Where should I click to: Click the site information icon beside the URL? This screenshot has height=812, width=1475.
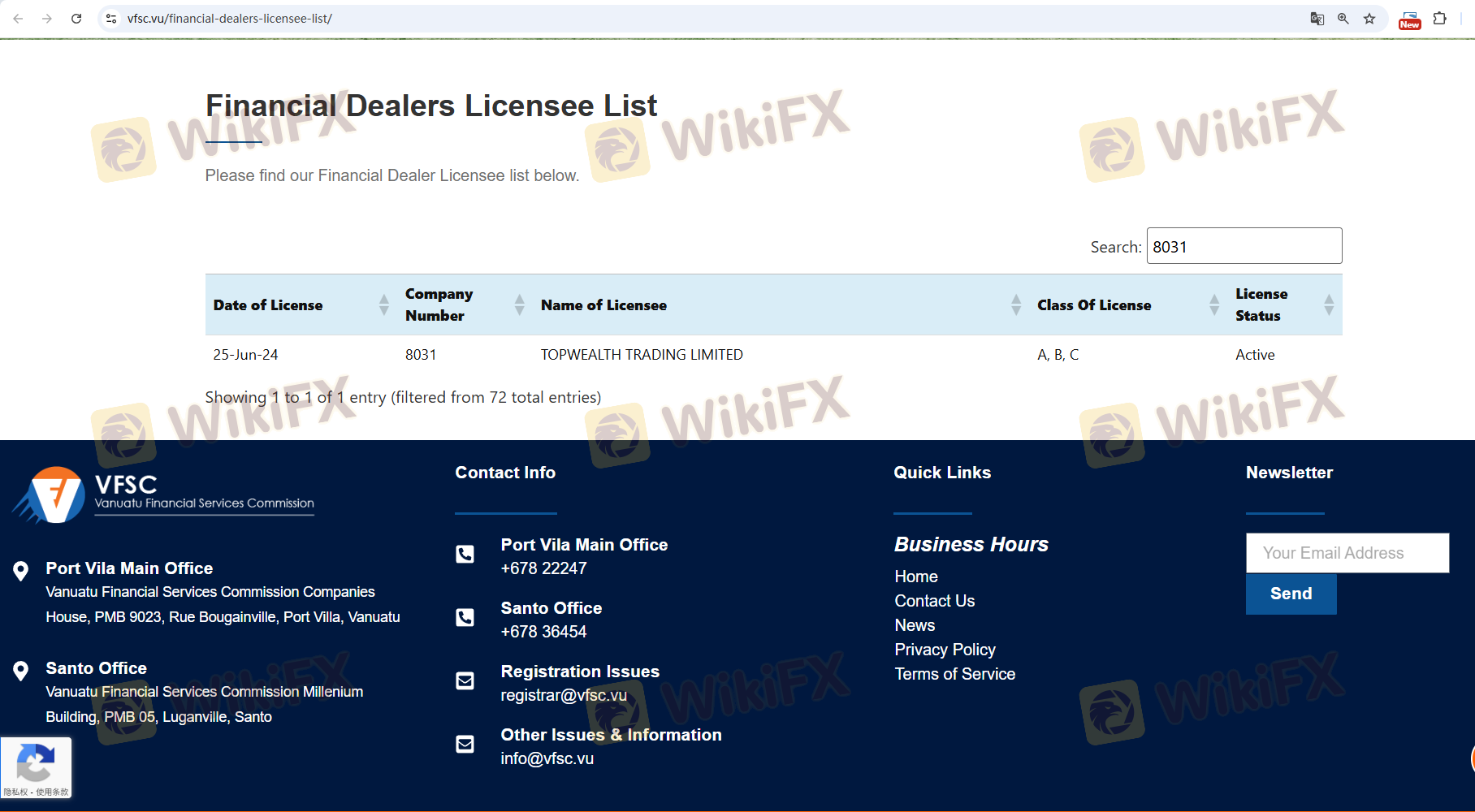point(111,19)
